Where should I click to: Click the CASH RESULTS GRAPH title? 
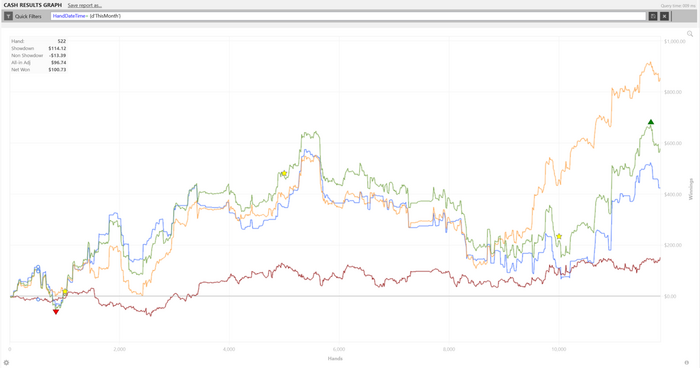point(33,5)
